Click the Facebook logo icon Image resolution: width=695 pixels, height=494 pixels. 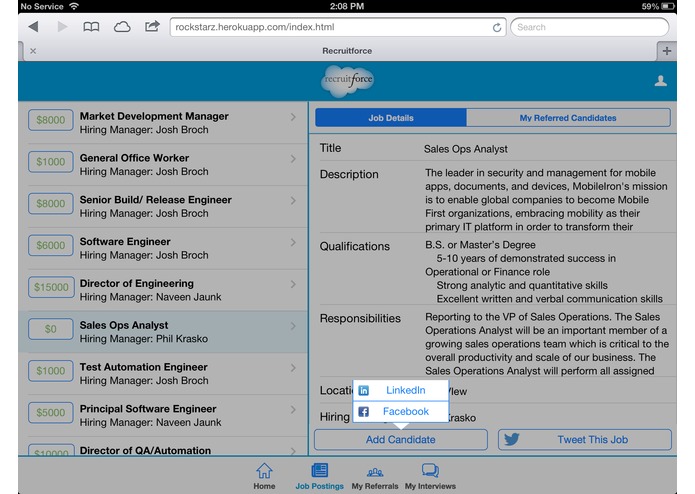[x=363, y=412]
